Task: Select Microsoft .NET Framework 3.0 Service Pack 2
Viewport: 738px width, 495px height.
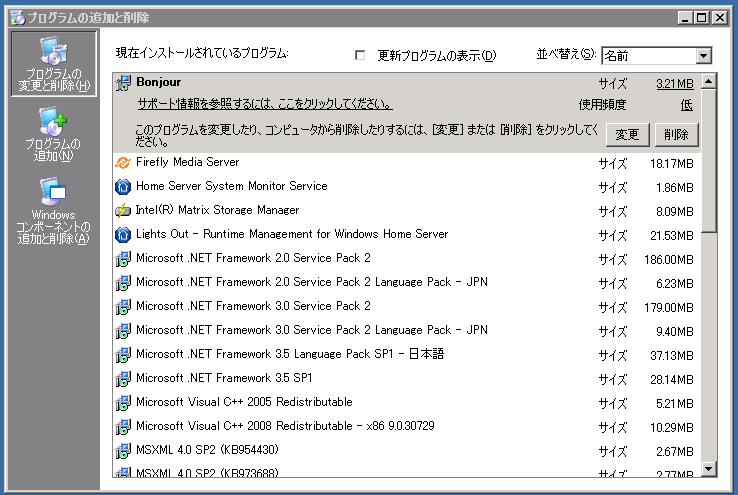Action: click(407, 307)
